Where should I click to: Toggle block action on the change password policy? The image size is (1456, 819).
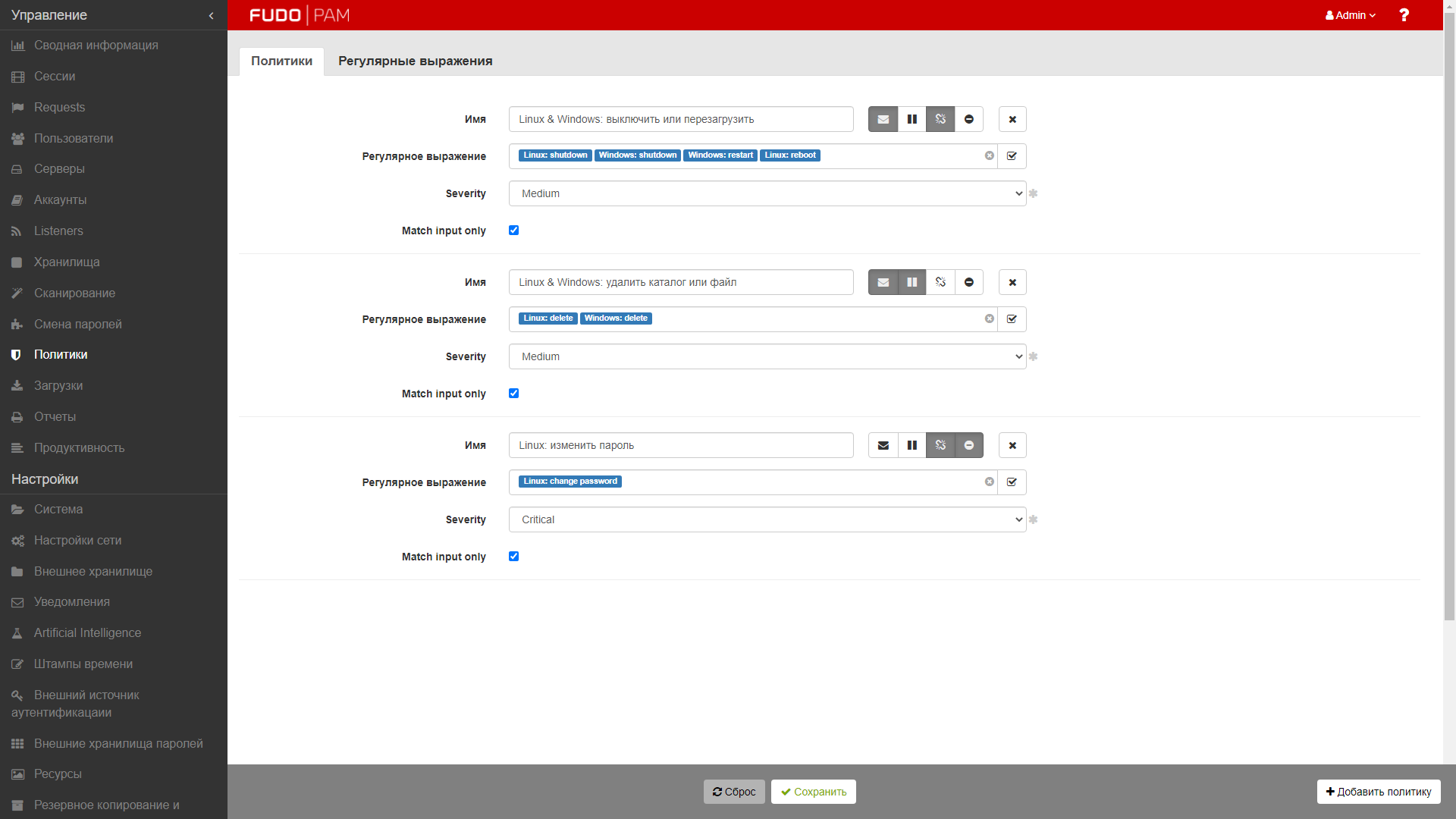[x=968, y=445]
